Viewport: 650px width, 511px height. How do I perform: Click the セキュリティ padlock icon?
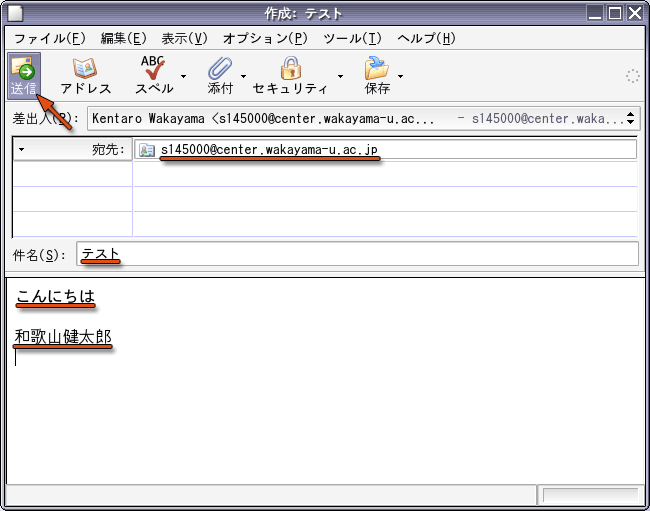click(x=291, y=68)
